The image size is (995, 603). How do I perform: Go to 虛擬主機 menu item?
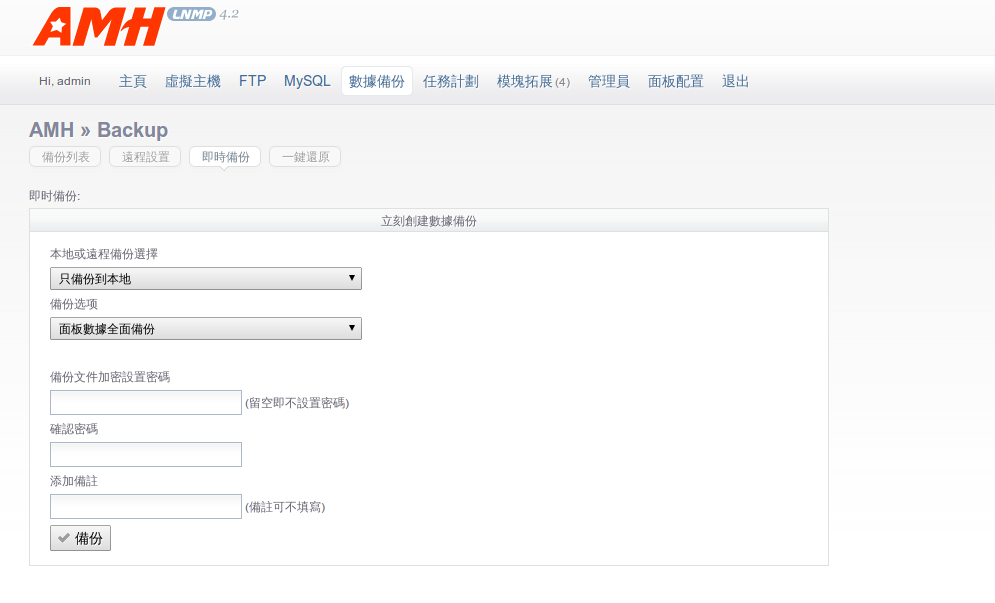tap(192, 81)
